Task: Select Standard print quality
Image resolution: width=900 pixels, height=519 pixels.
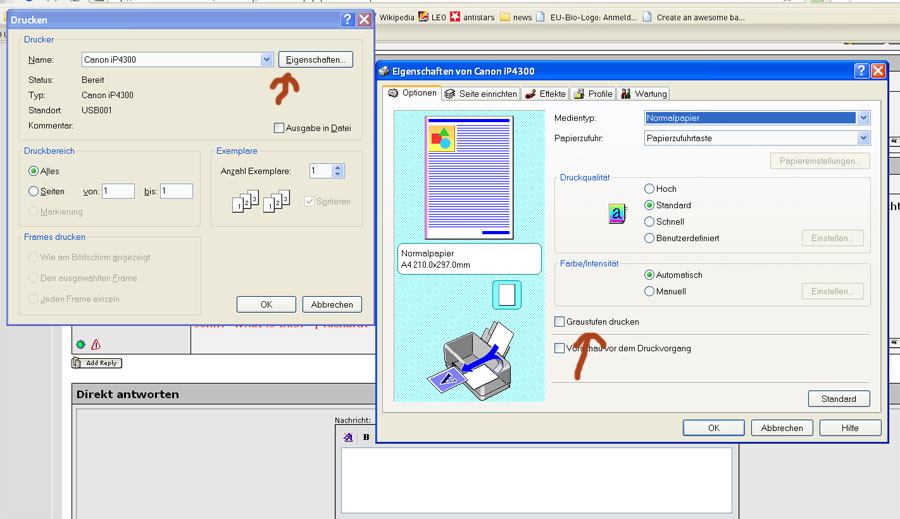Action: coord(649,205)
